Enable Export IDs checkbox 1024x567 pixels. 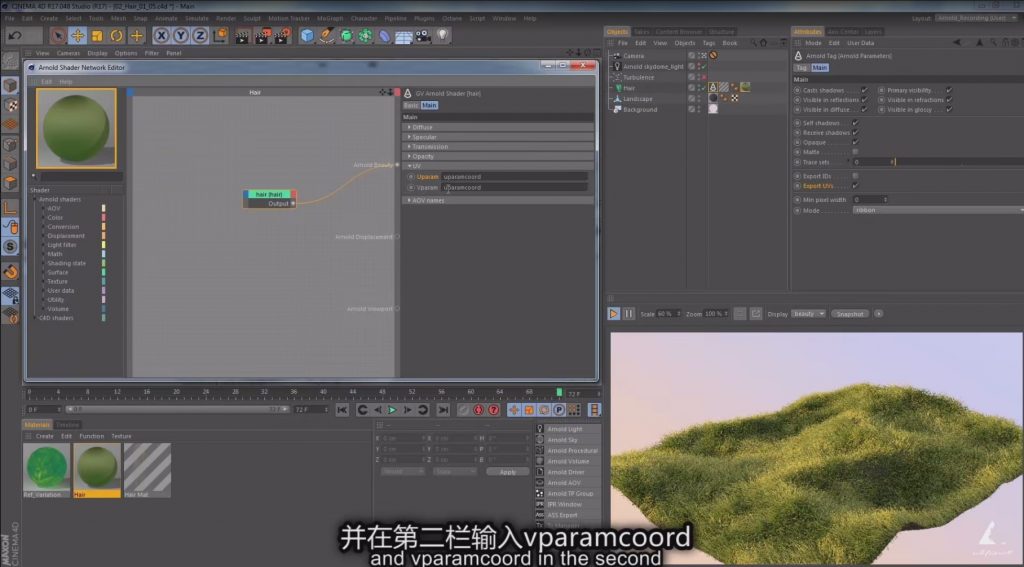click(856, 176)
